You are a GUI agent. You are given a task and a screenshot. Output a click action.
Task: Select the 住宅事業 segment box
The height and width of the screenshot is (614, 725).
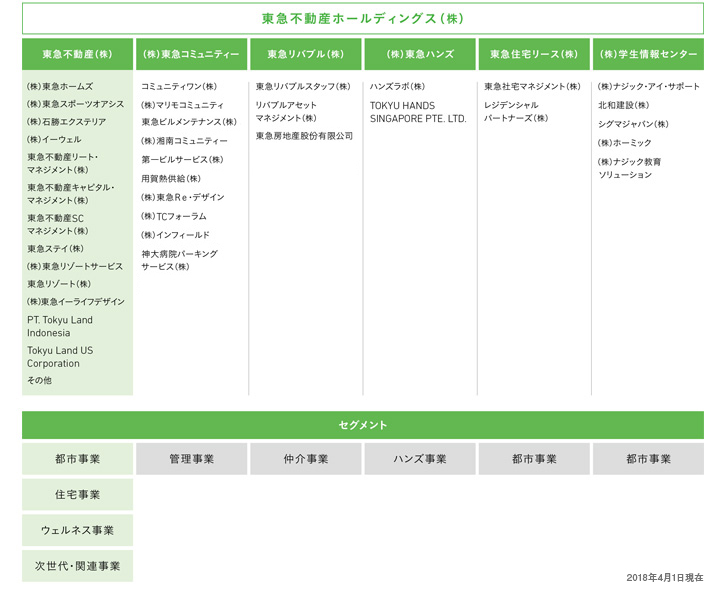77,494
